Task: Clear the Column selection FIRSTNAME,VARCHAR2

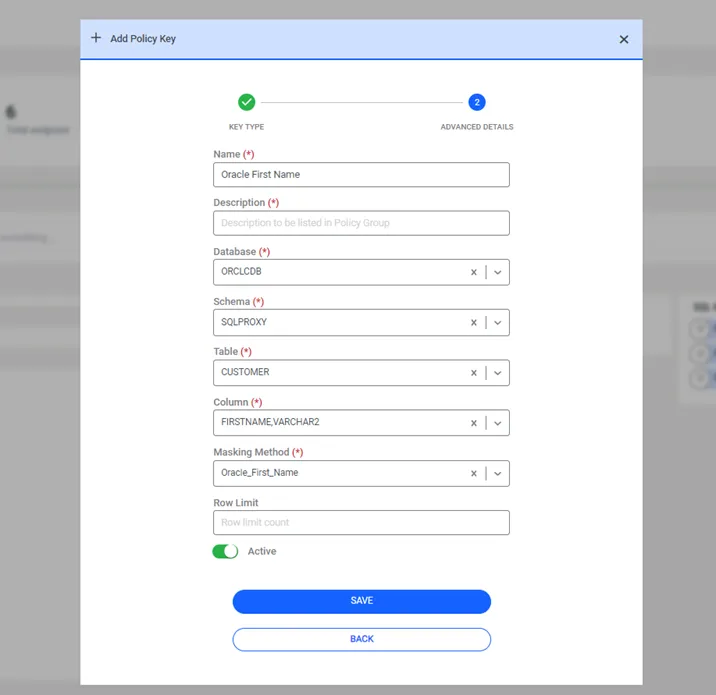Action: 474,423
